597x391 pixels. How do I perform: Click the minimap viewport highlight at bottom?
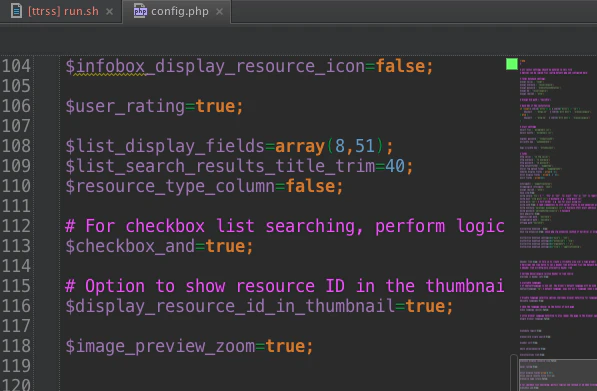click(x=558, y=375)
